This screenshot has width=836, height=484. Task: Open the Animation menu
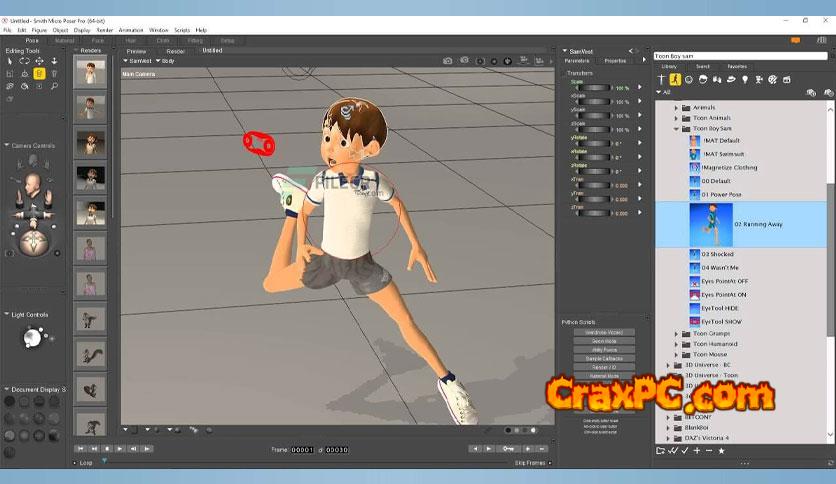130,30
